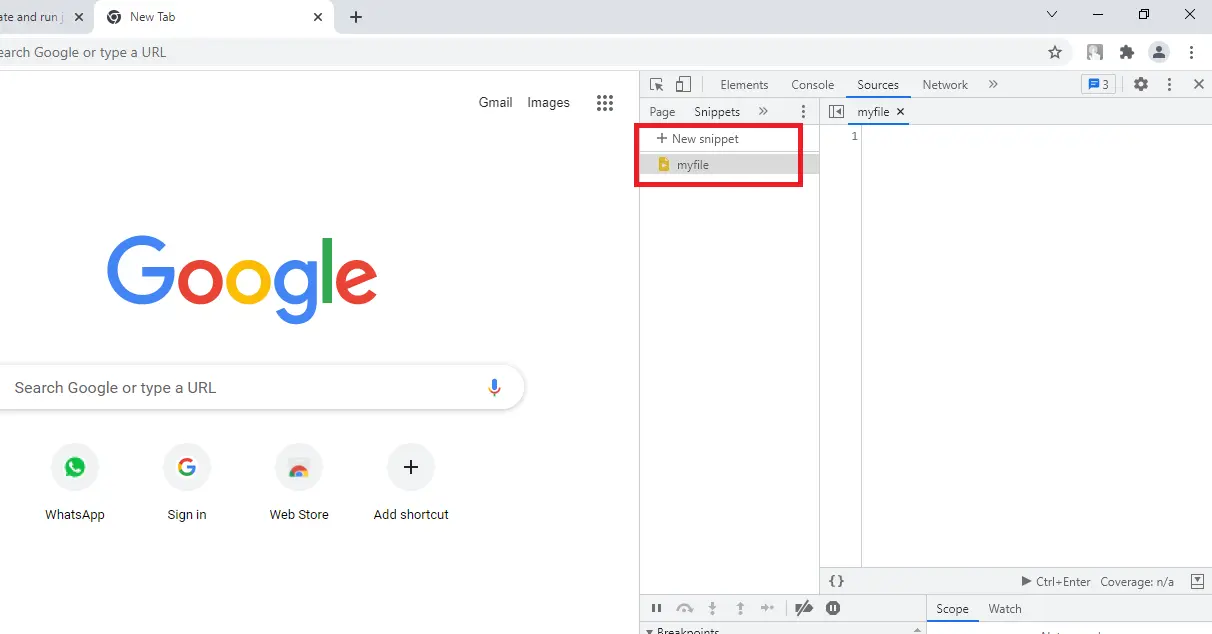Click the Google search box
Screen dimensions: 1212x634
[x=260, y=388]
